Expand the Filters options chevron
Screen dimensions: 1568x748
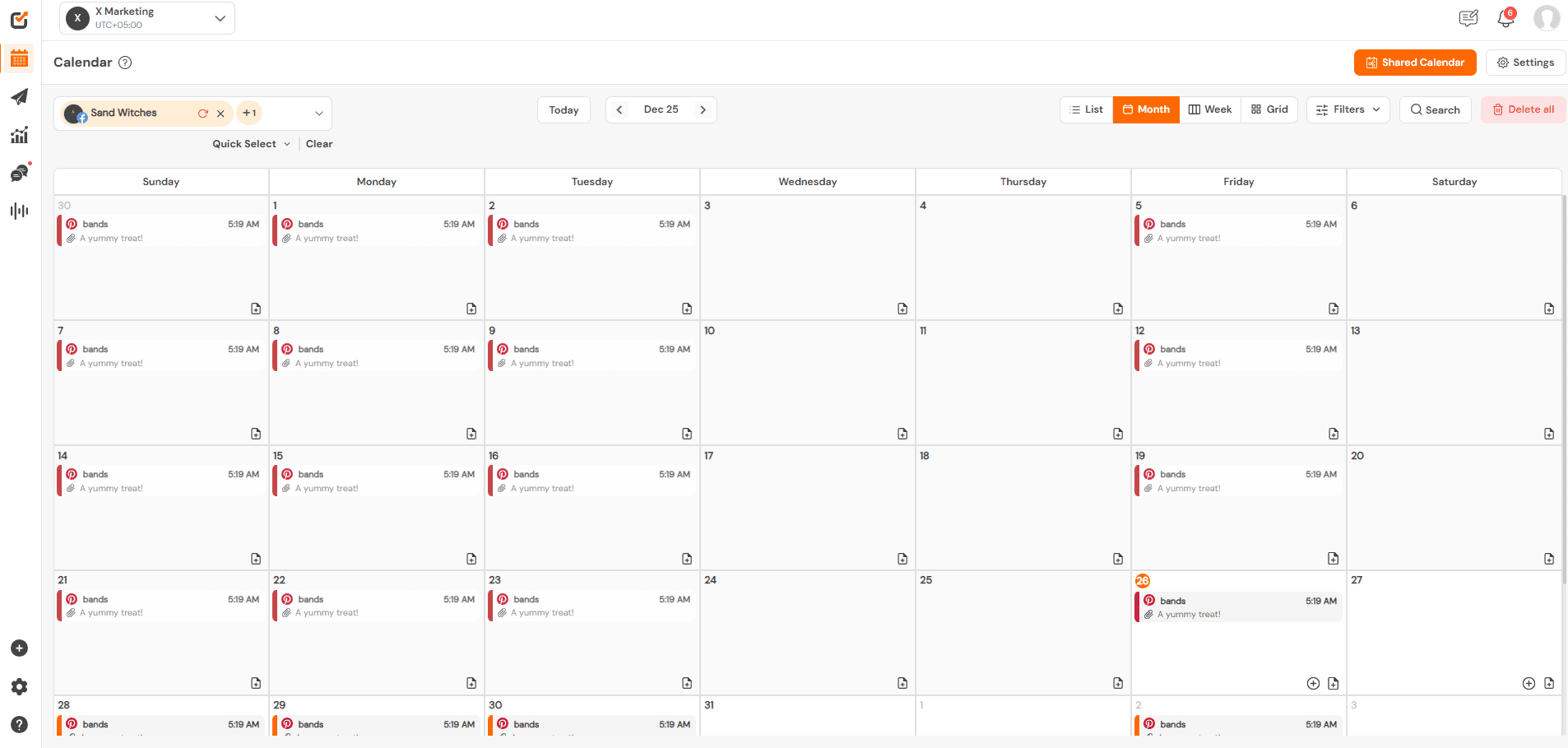pos(1376,109)
